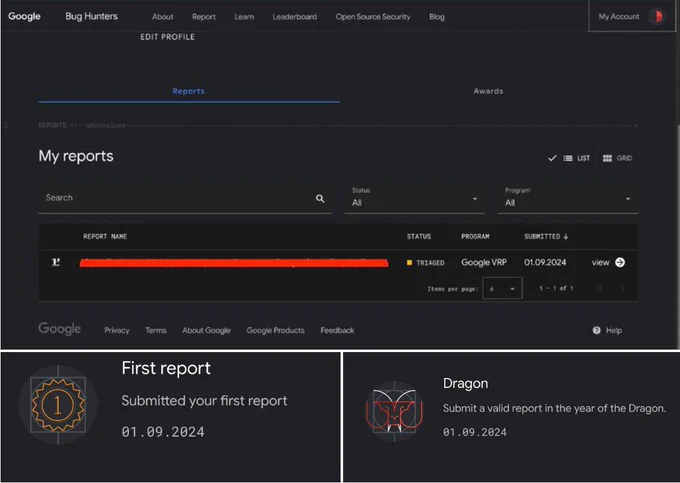
Task: Click the 01.09.2024 submitted date cell
Action: tap(545, 262)
